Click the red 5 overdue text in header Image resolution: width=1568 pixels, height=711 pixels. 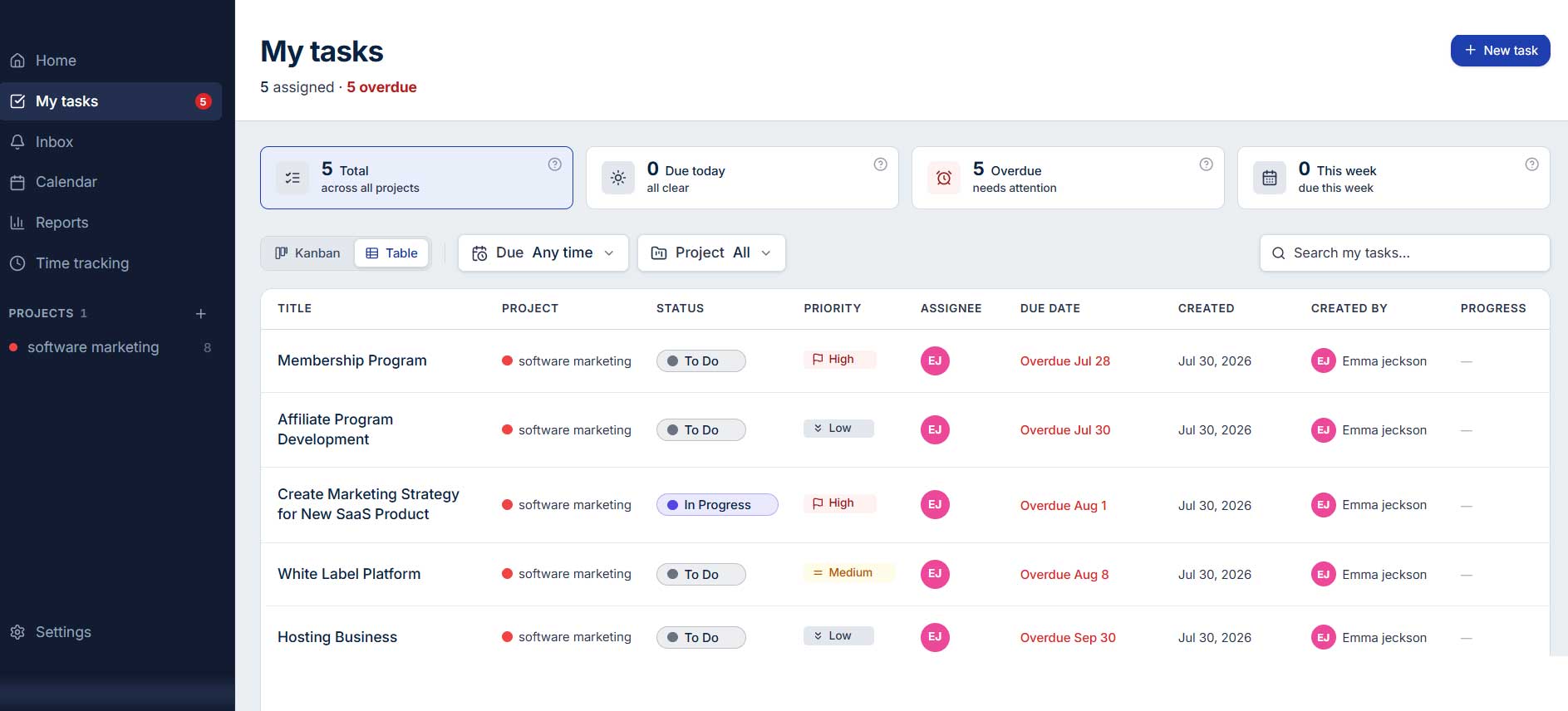(381, 87)
